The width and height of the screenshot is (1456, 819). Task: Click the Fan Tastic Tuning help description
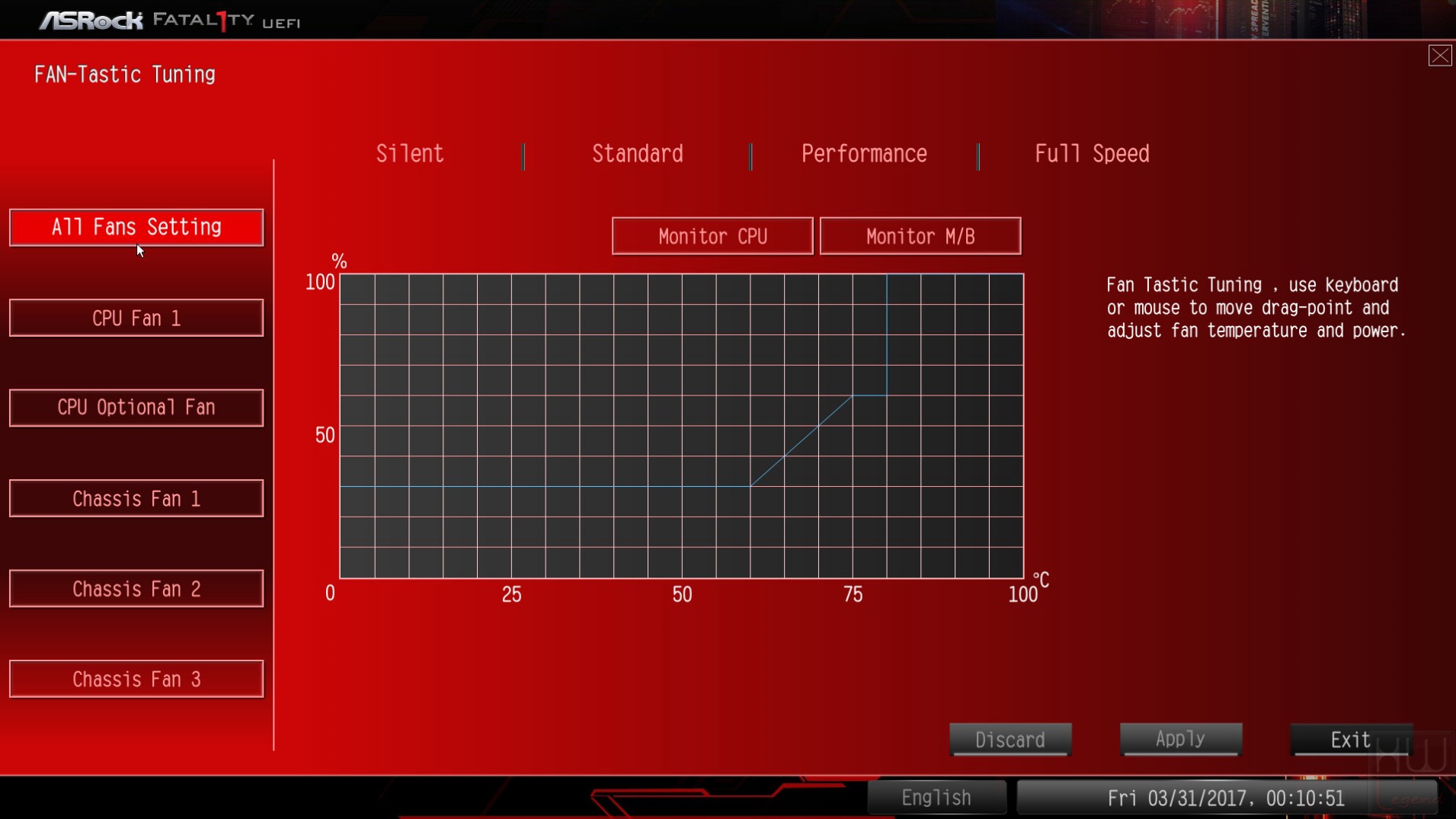pos(1256,308)
